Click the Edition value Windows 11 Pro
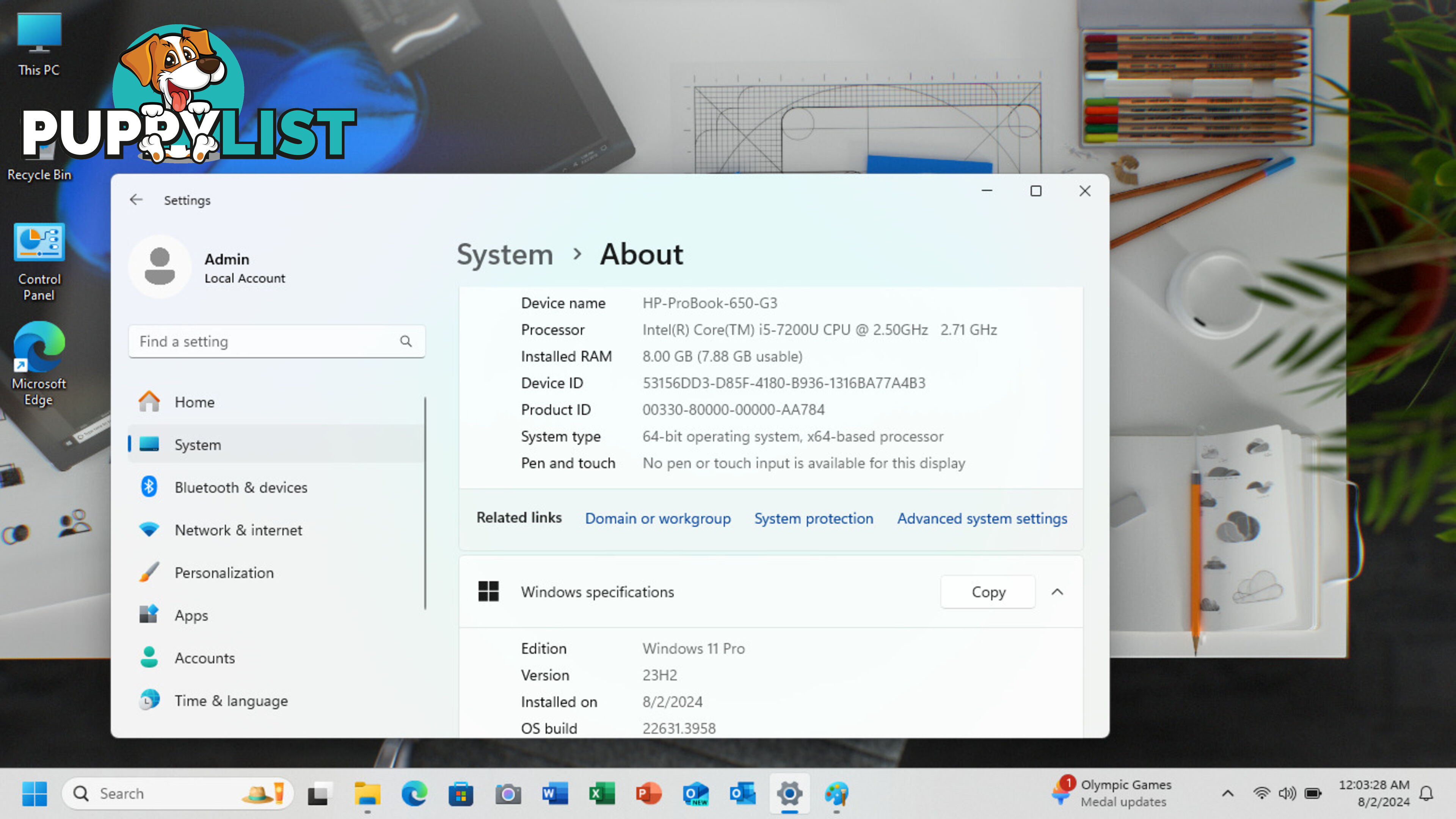 tap(693, 648)
